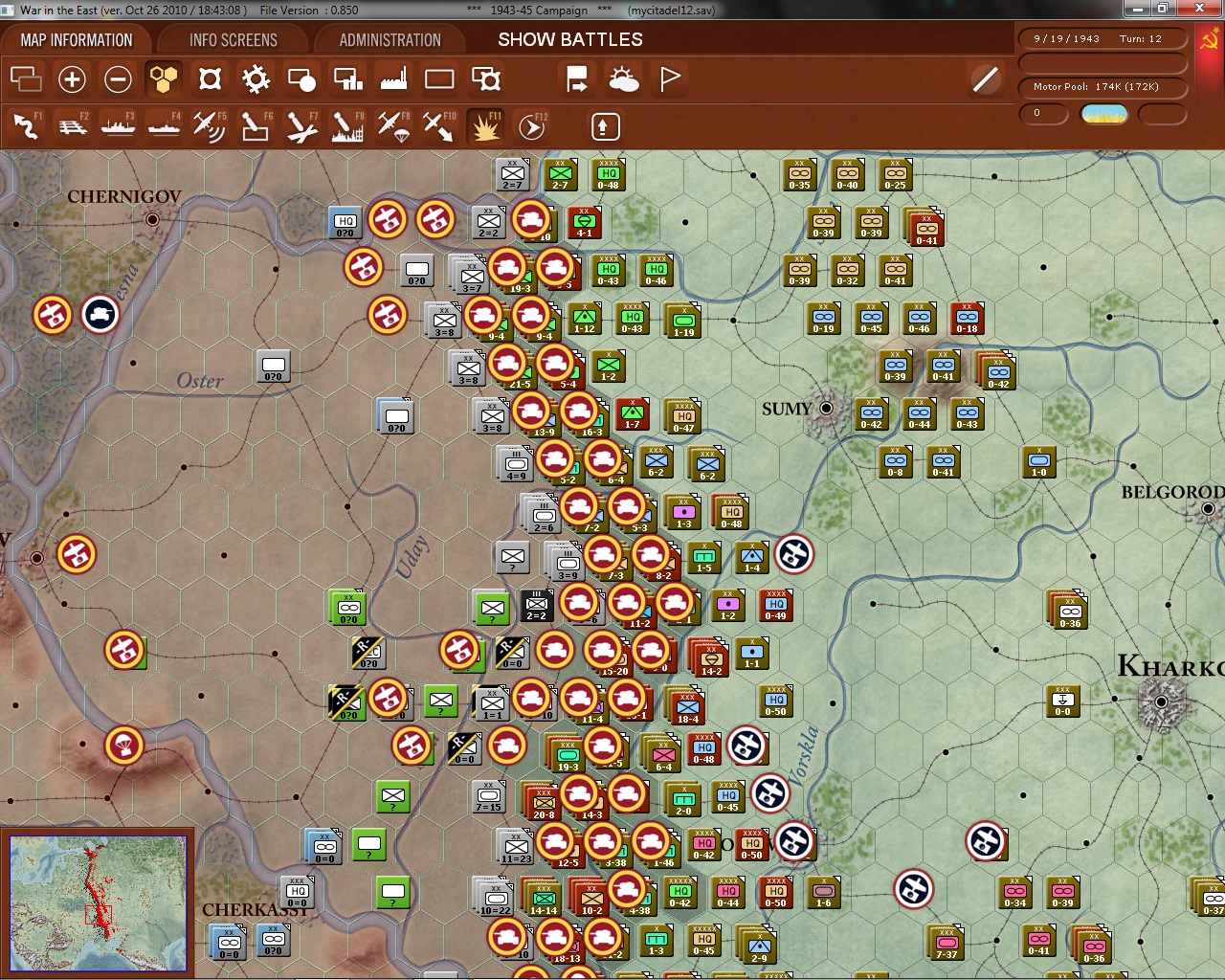This screenshot has width=1225, height=980.
Task: Select Air Transfer mode (F10)
Action: (439, 125)
